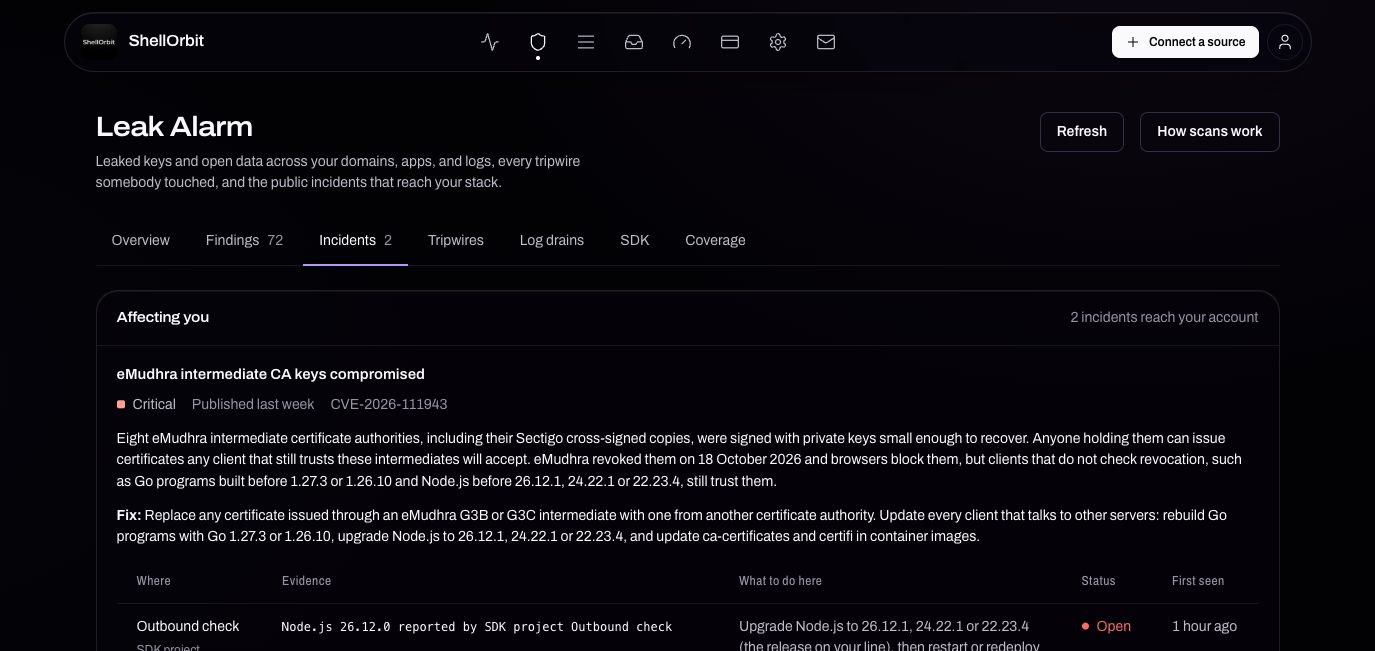Open the user account avatar icon

pos(1285,42)
